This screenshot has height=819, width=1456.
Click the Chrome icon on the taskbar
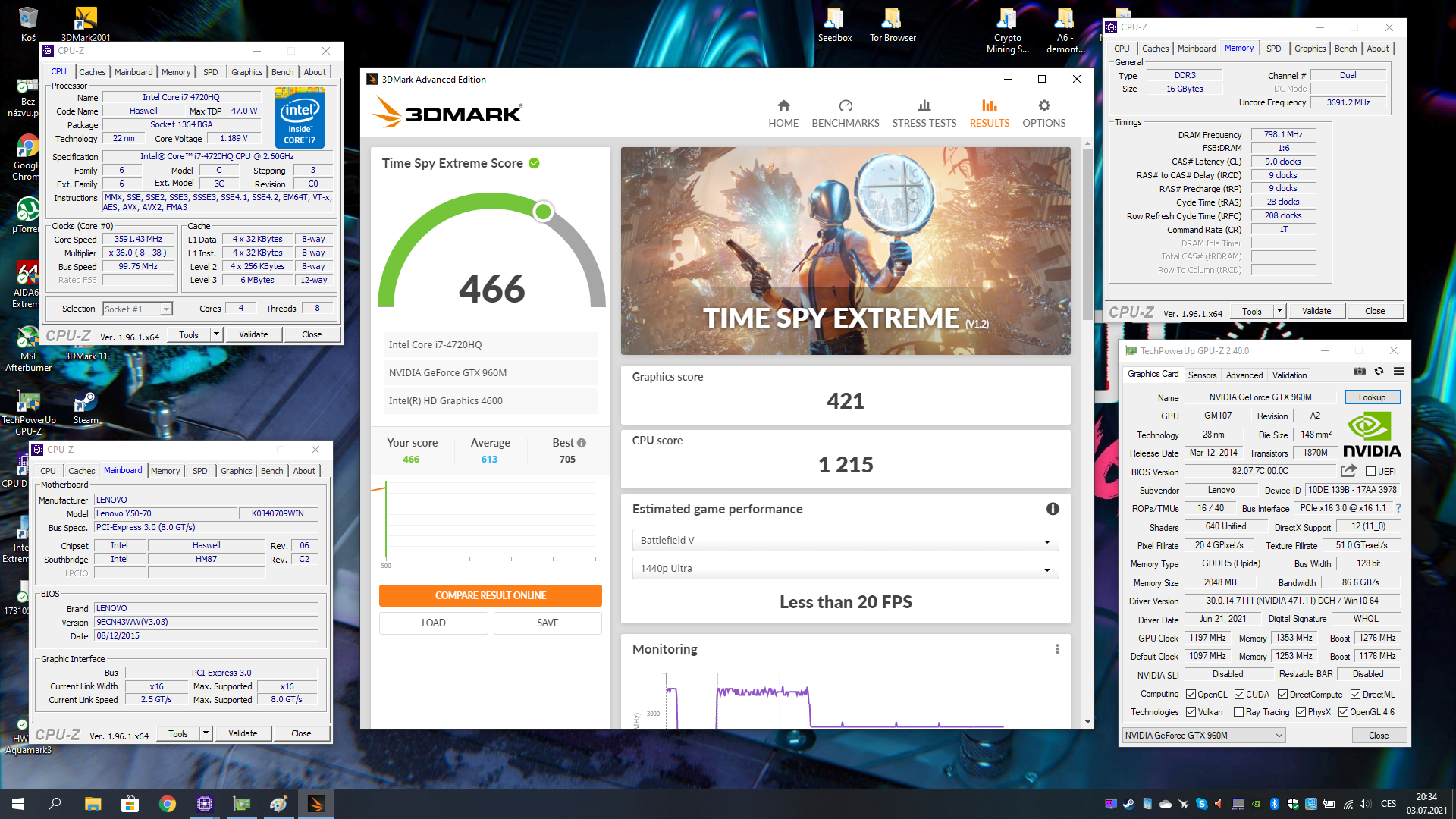(x=167, y=804)
